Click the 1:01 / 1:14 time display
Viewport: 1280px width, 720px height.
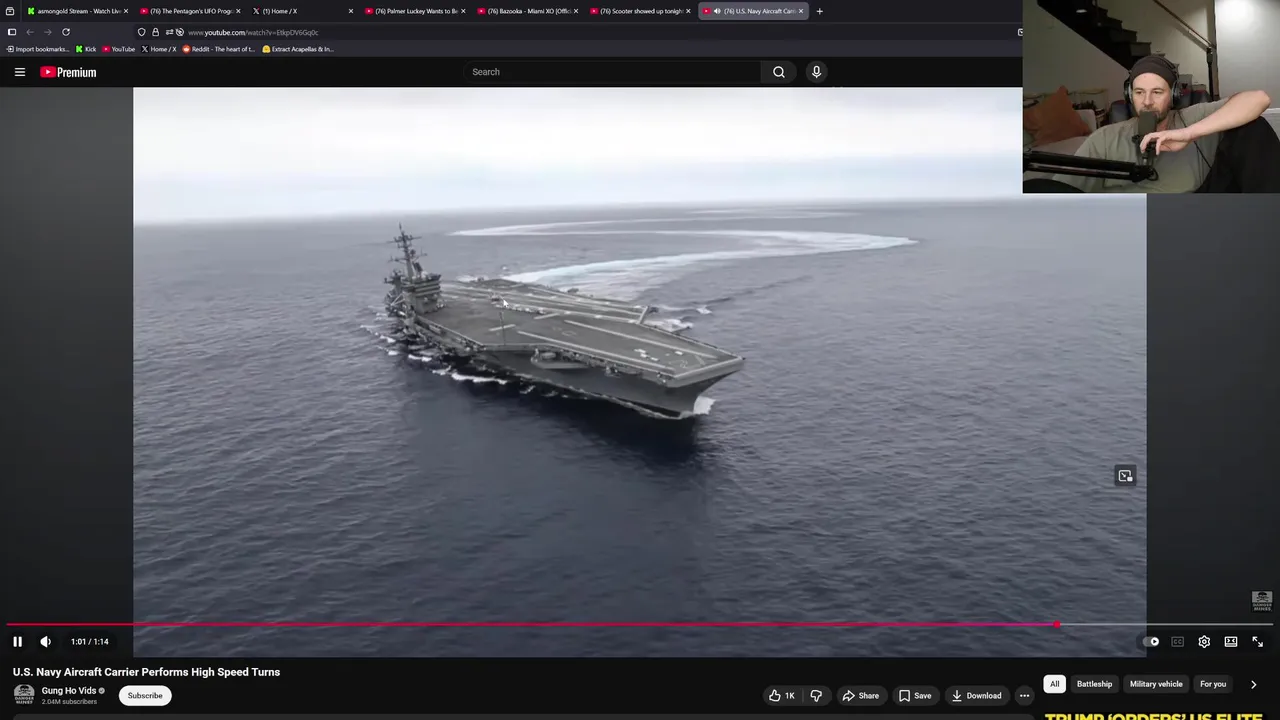click(x=90, y=642)
